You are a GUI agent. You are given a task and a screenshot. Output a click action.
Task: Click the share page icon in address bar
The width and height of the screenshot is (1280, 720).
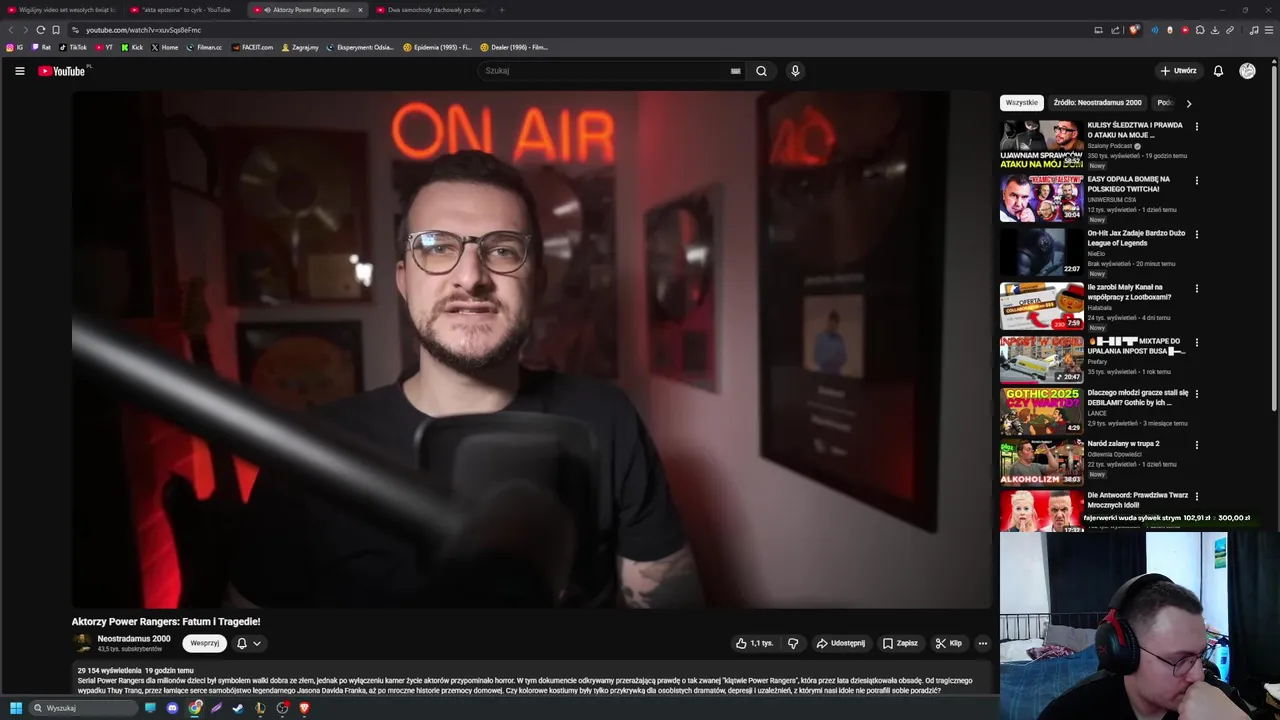click(1115, 30)
